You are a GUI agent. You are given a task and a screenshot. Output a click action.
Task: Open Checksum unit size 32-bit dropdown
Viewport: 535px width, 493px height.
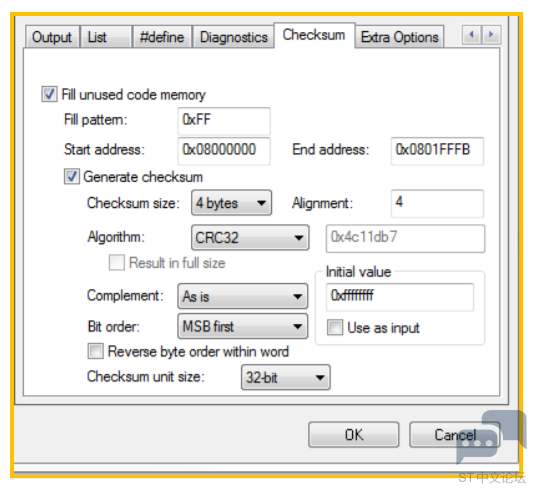pyautogui.click(x=286, y=377)
